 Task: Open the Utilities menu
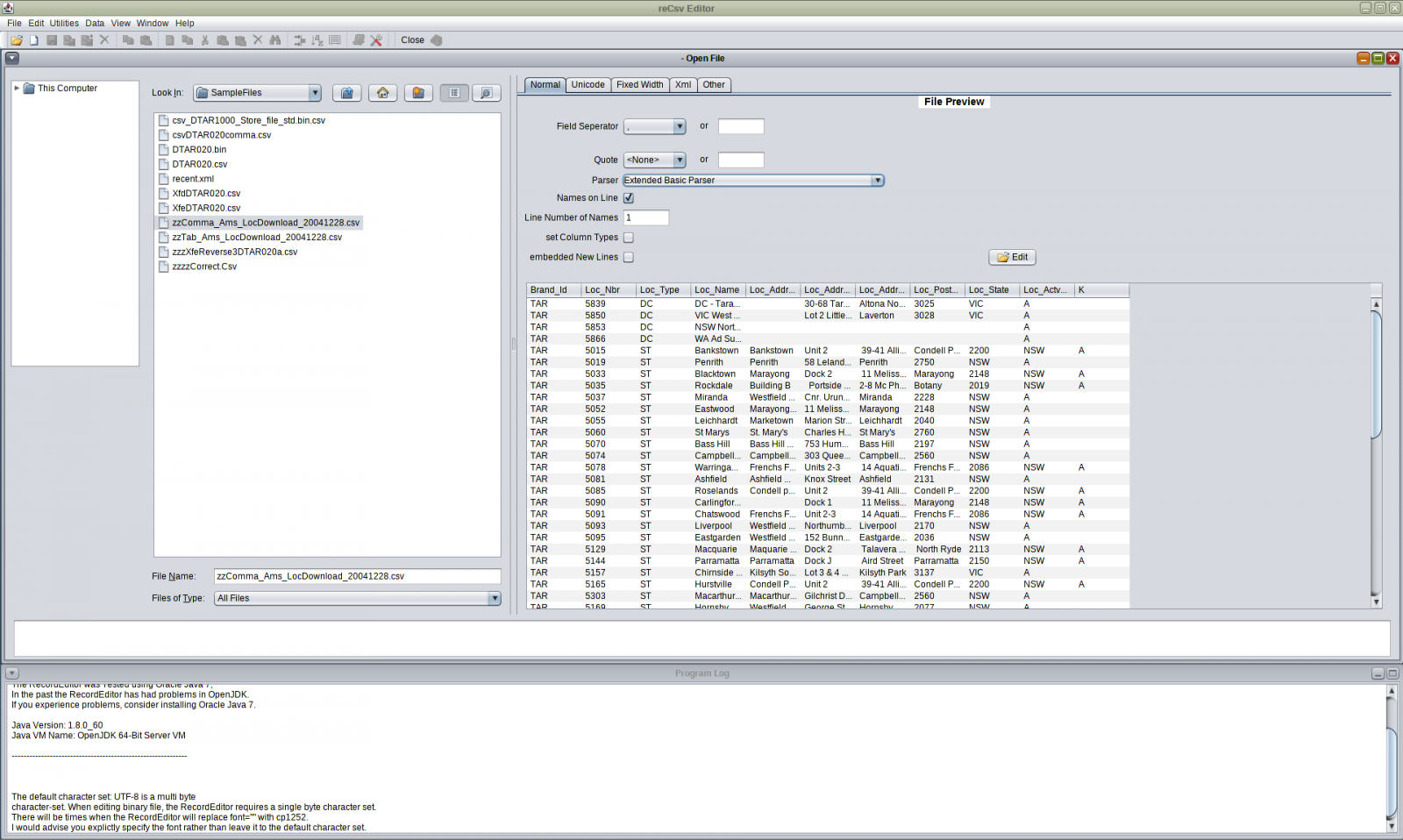[64, 24]
